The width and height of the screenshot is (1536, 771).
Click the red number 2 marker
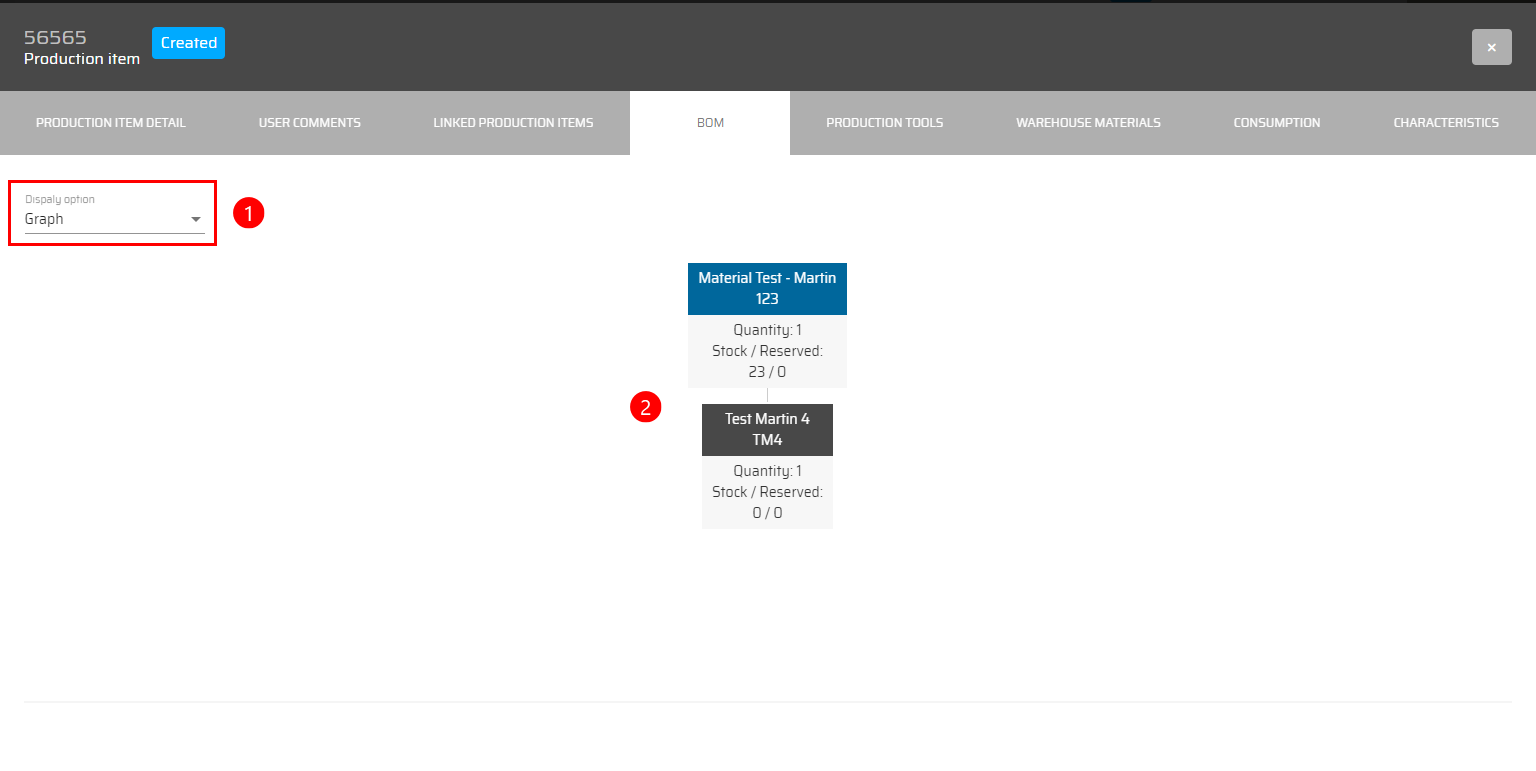645,407
